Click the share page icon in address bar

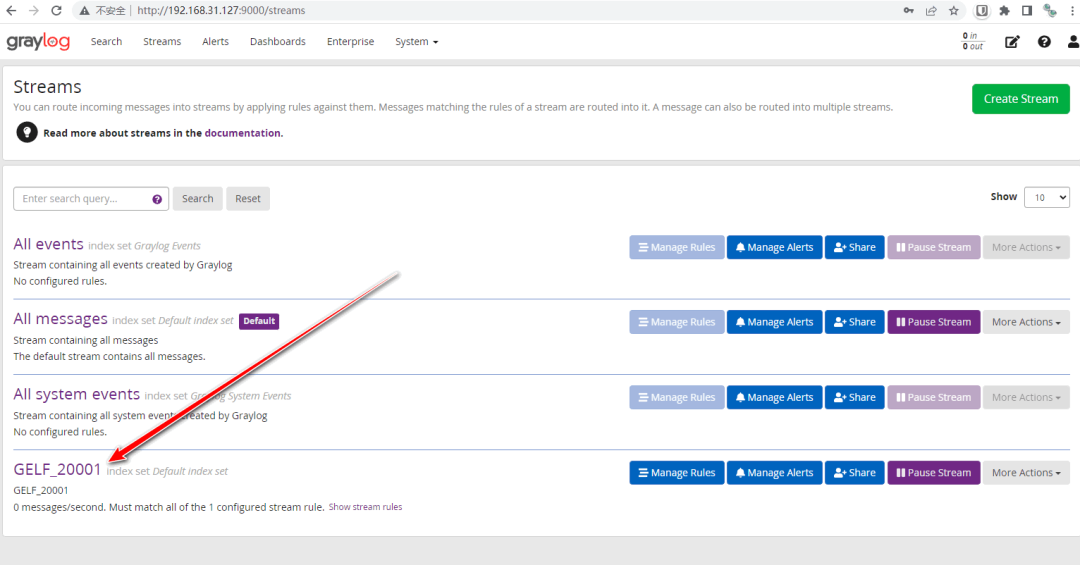[x=931, y=10]
